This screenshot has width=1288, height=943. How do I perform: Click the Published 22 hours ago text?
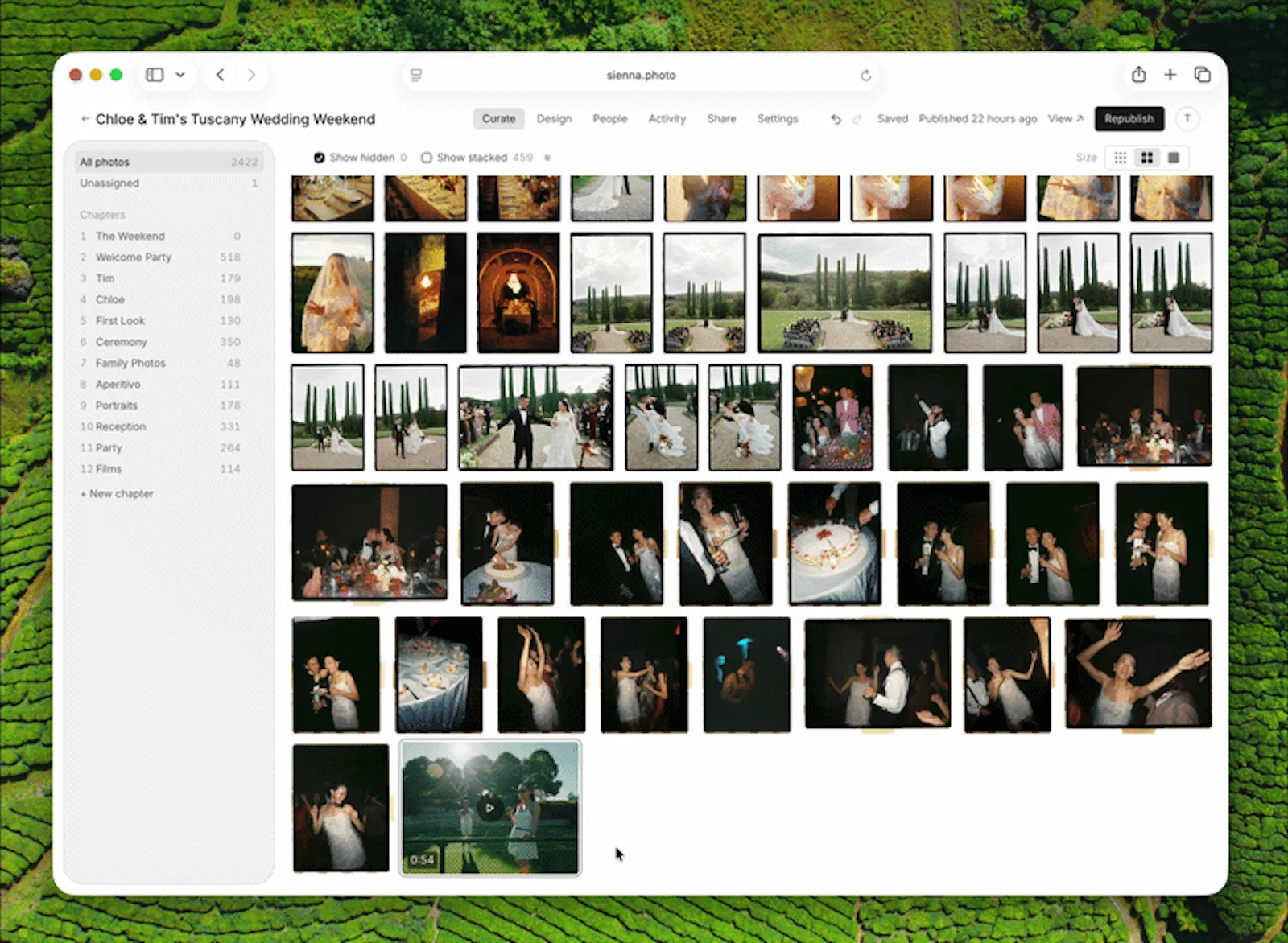click(977, 118)
